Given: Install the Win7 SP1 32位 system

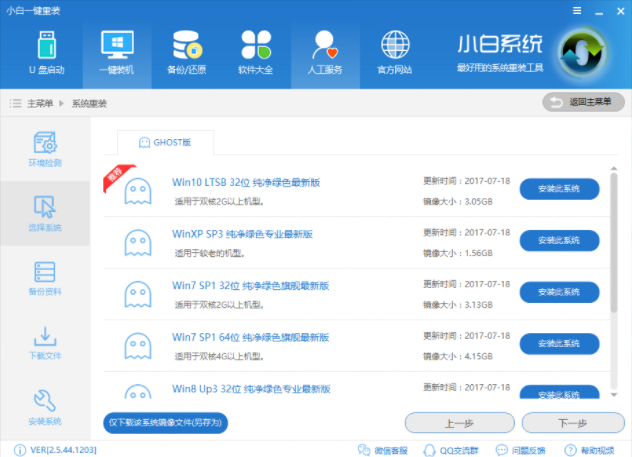Looking at the screenshot, I should 559,292.
